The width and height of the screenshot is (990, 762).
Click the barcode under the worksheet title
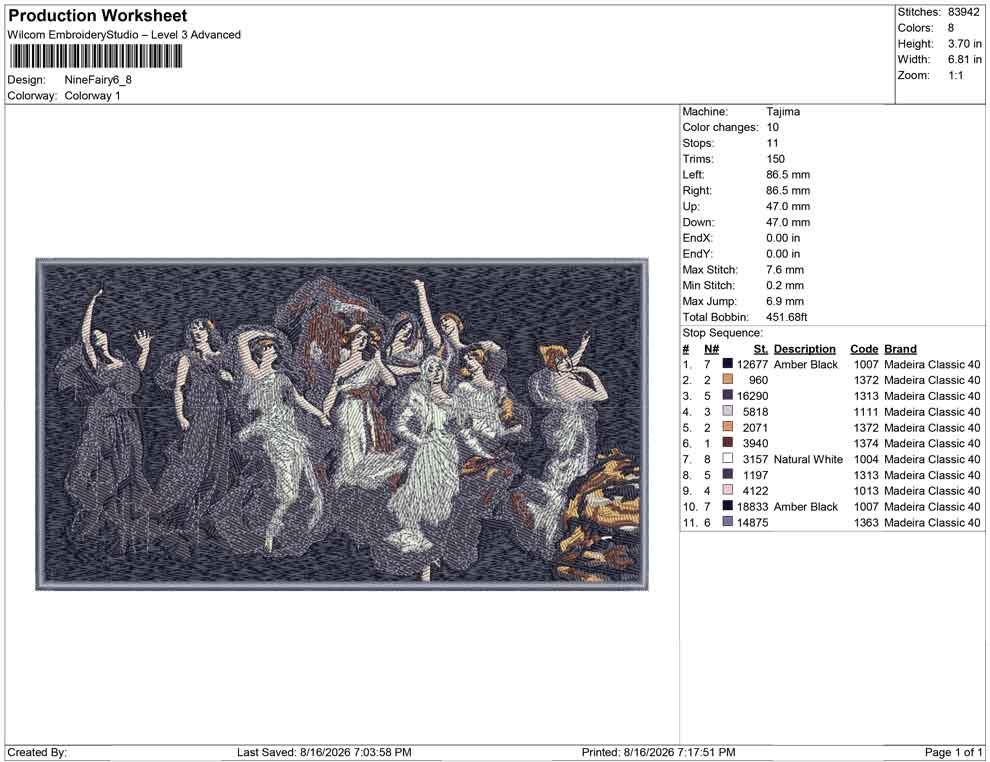(96, 56)
